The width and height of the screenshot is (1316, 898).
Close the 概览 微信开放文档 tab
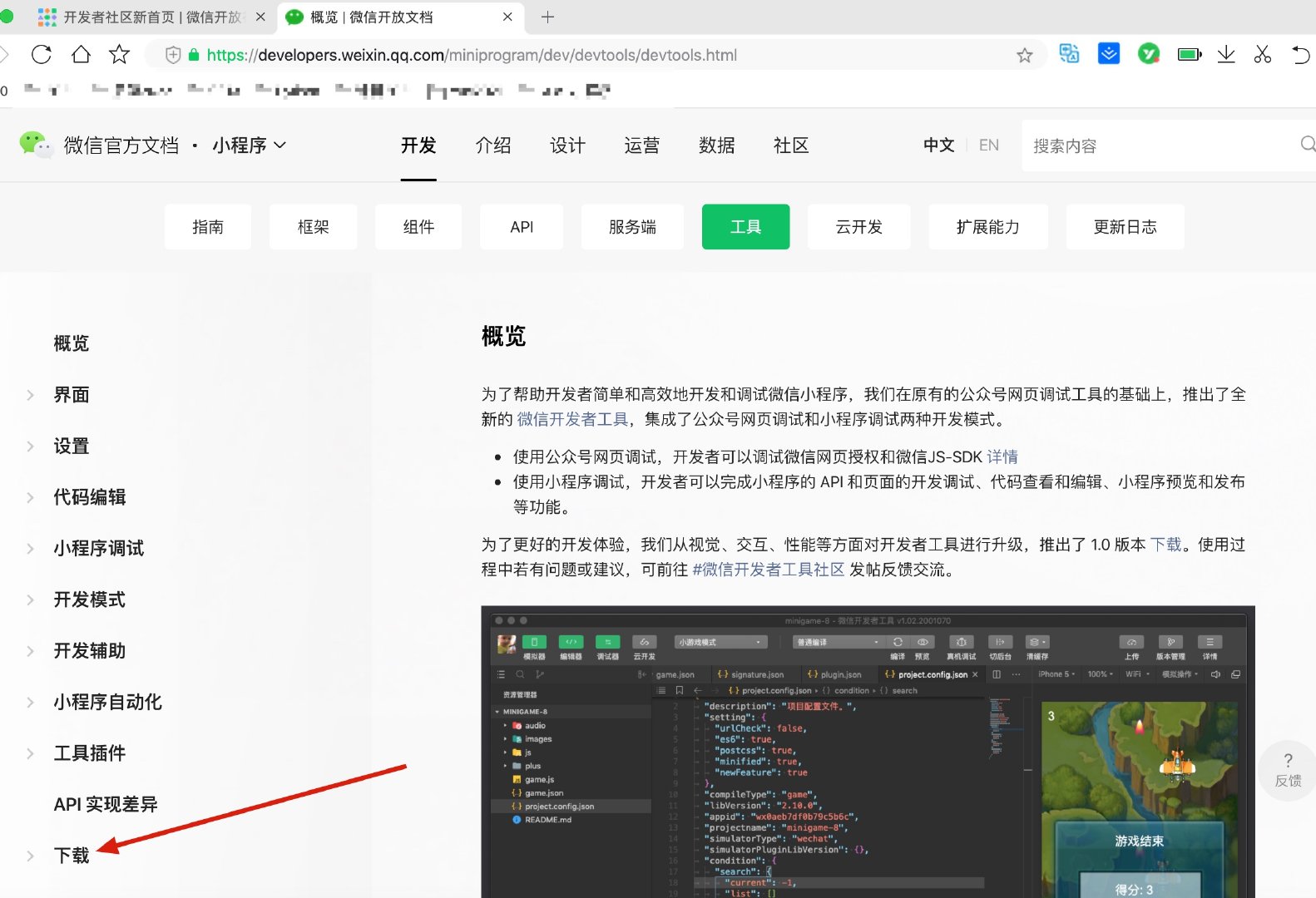click(x=508, y=17)
